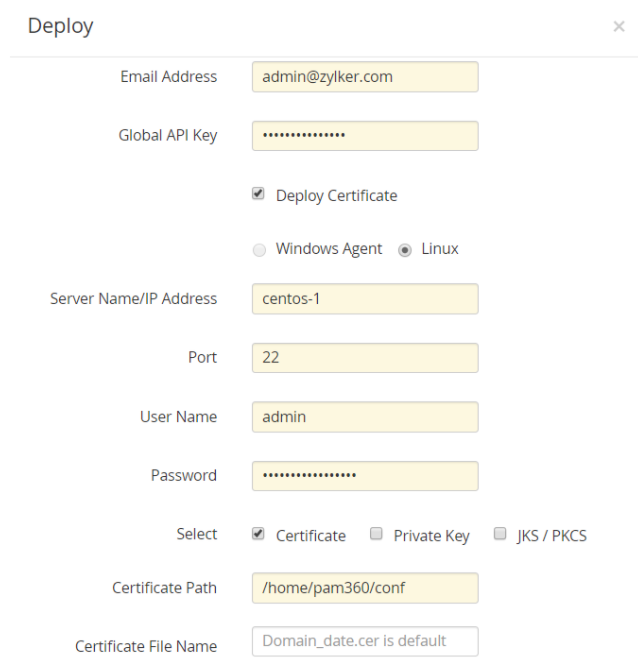Click the Email Address input field
638x671 pixels.
pyautogui.click(x=365, y=77)
